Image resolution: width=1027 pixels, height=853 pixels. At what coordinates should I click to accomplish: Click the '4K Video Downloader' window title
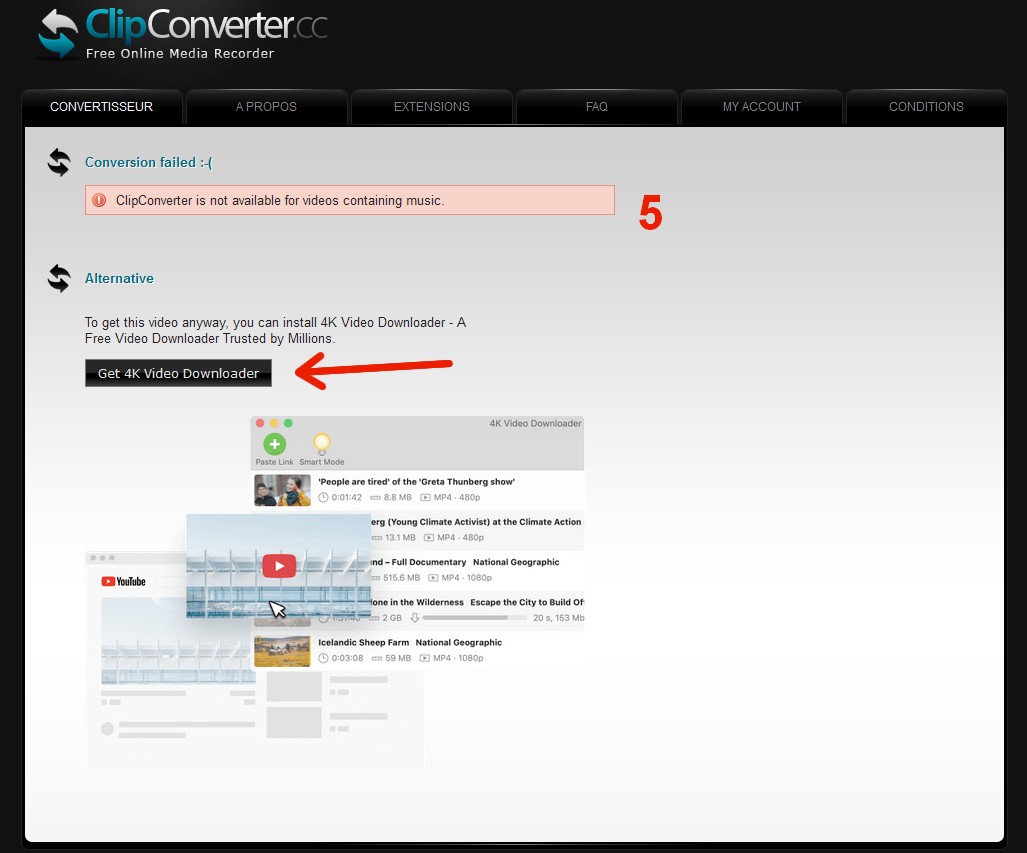(536, 423)
